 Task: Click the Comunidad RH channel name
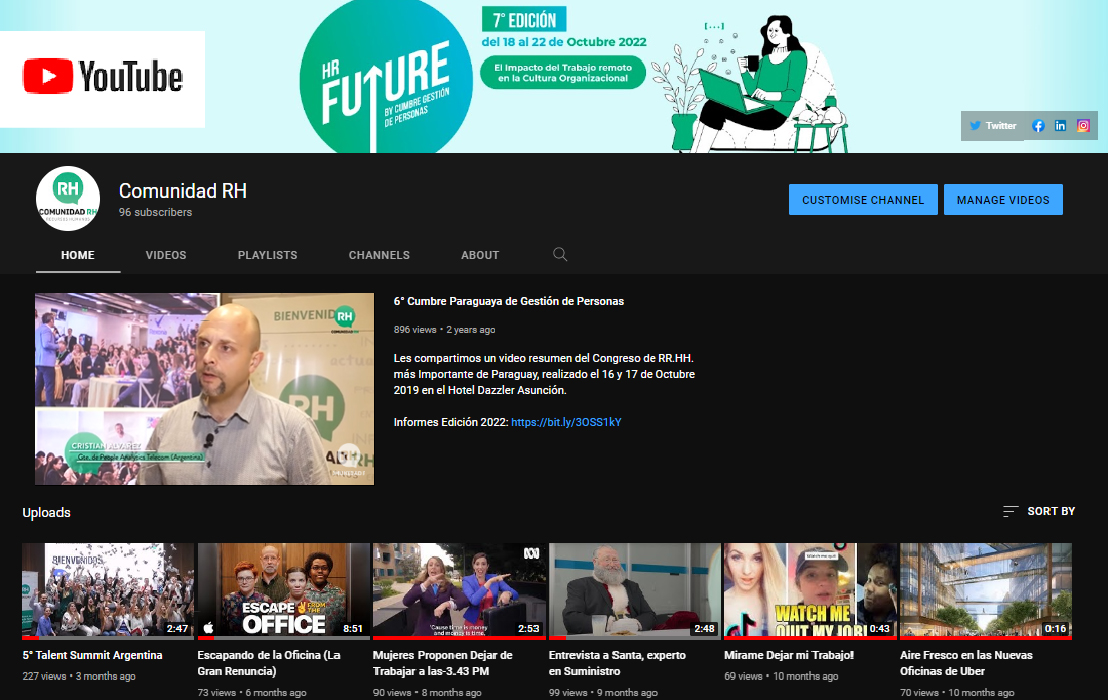pos(183,191)
